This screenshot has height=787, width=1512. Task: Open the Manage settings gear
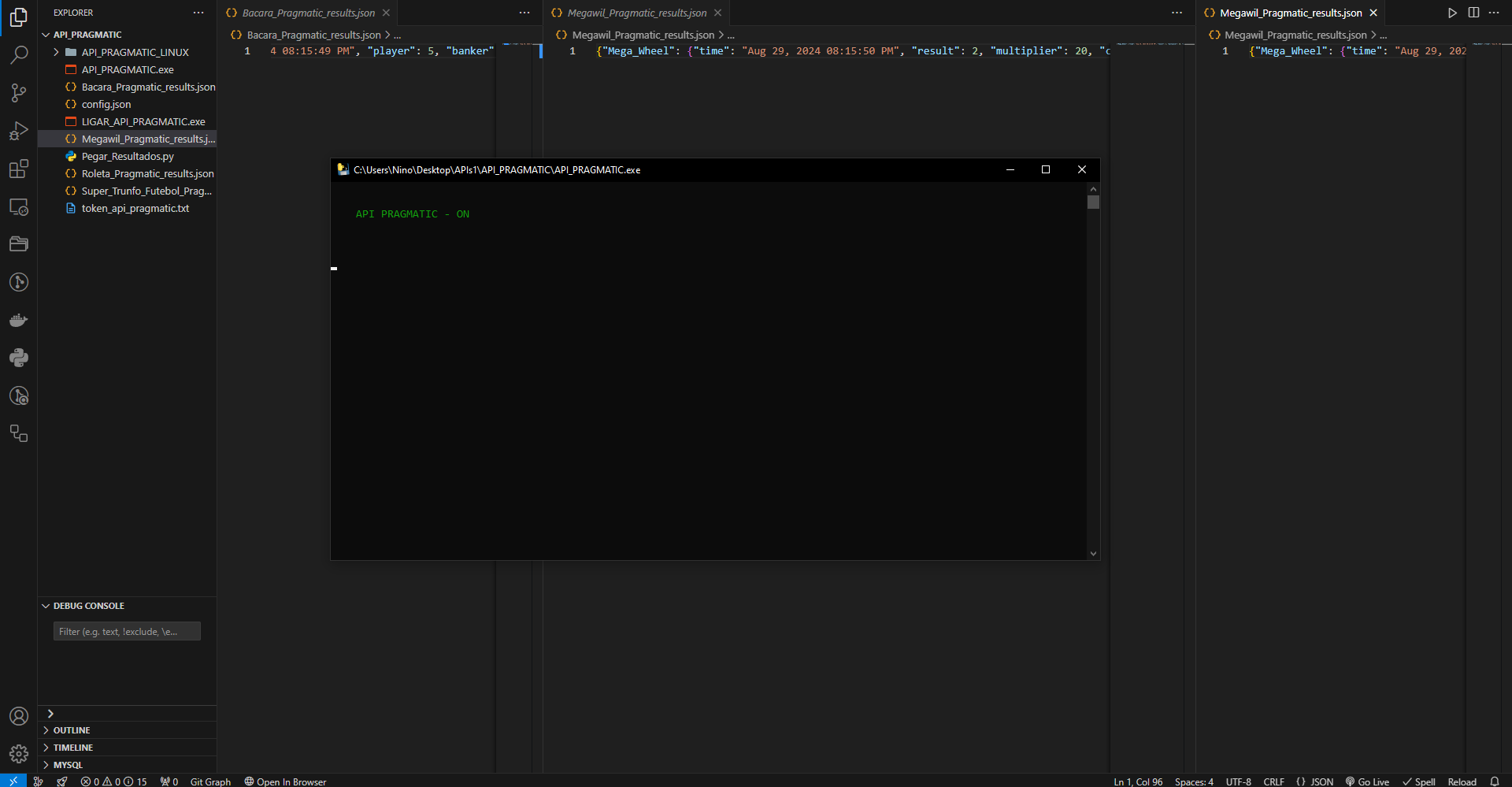(x=19, y=754)
